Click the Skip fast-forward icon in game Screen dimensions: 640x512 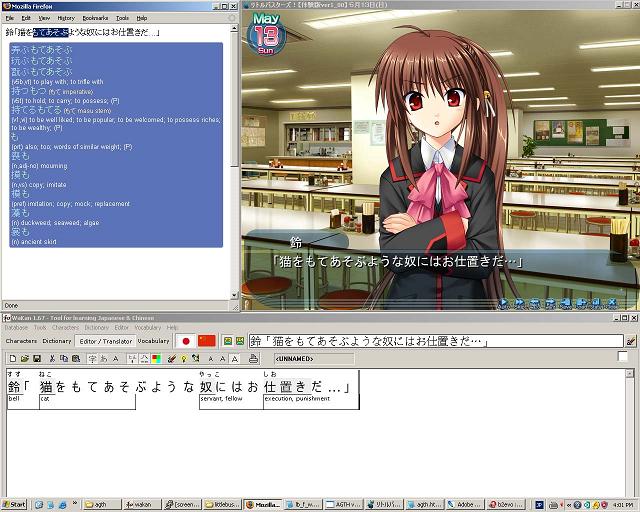coord(519,303)
